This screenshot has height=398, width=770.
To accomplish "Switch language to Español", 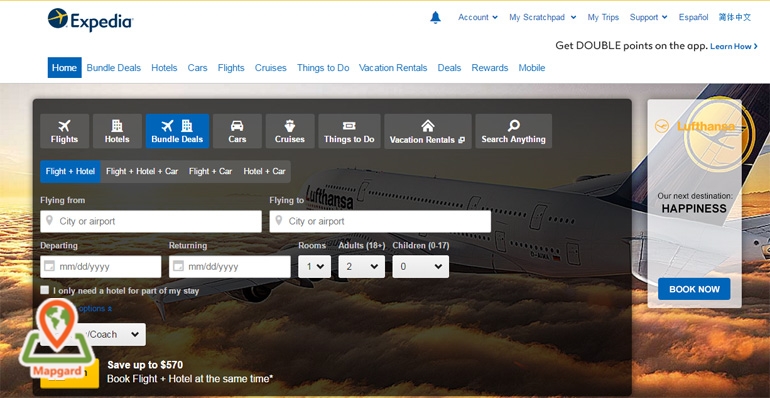I will 693,17.
